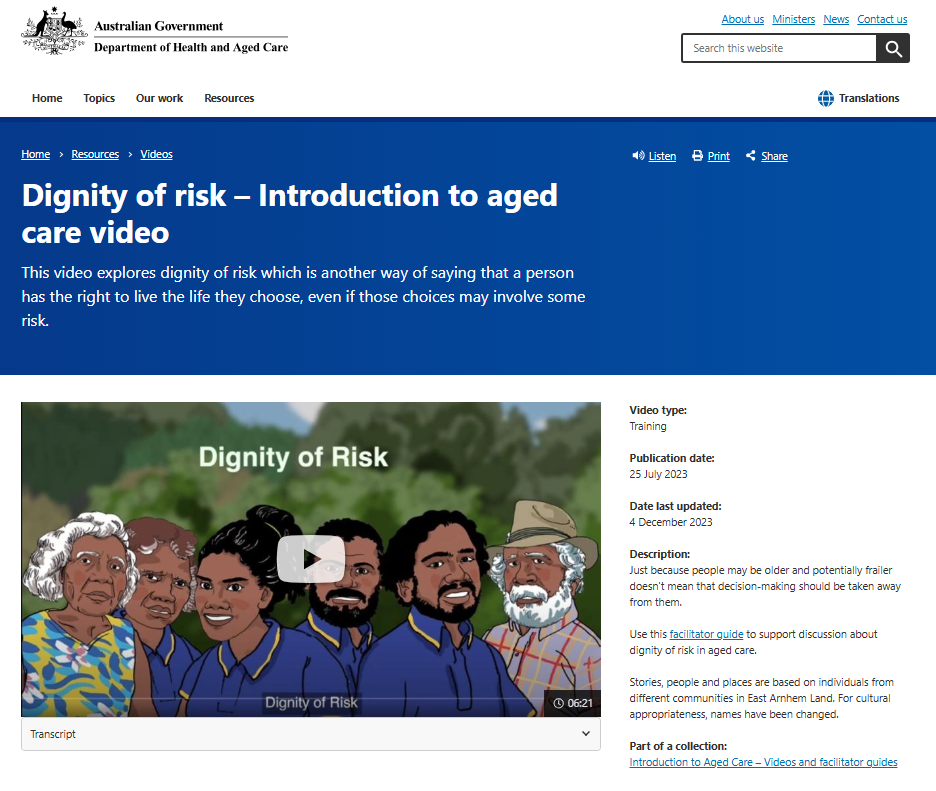Click the clock icon showing video duration
Image resolution: width=936 pixels, height=791 pixels.
[x=557, y=703]
